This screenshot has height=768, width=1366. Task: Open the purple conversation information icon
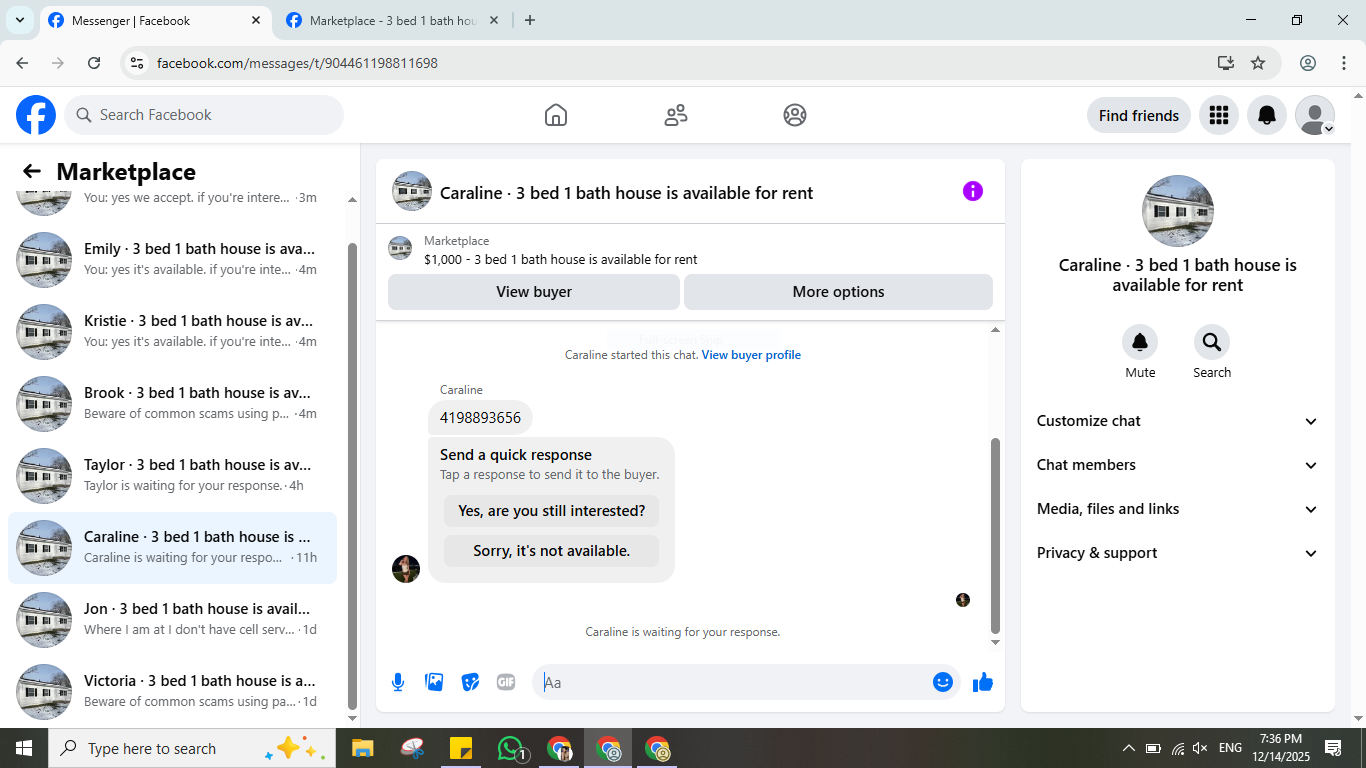[x=973, y=191]
